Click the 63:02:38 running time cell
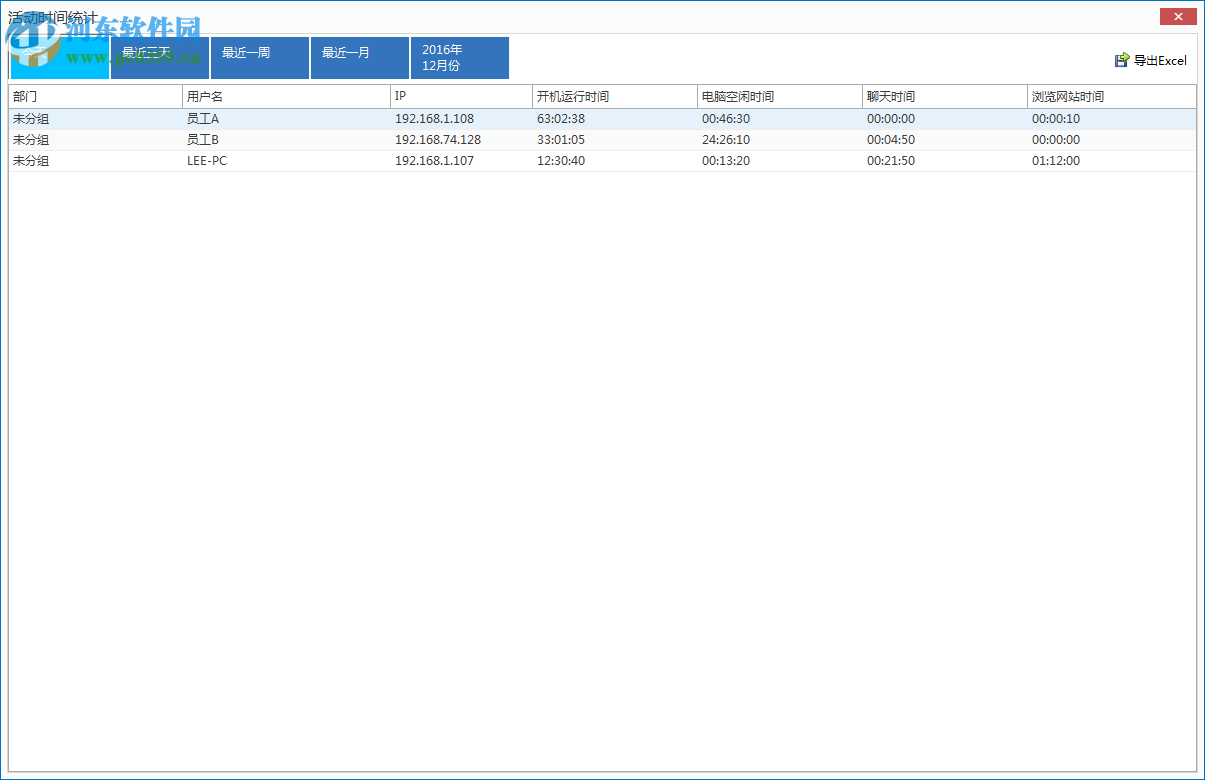This screenshot has height=780, width=1205. coord(561,119)
